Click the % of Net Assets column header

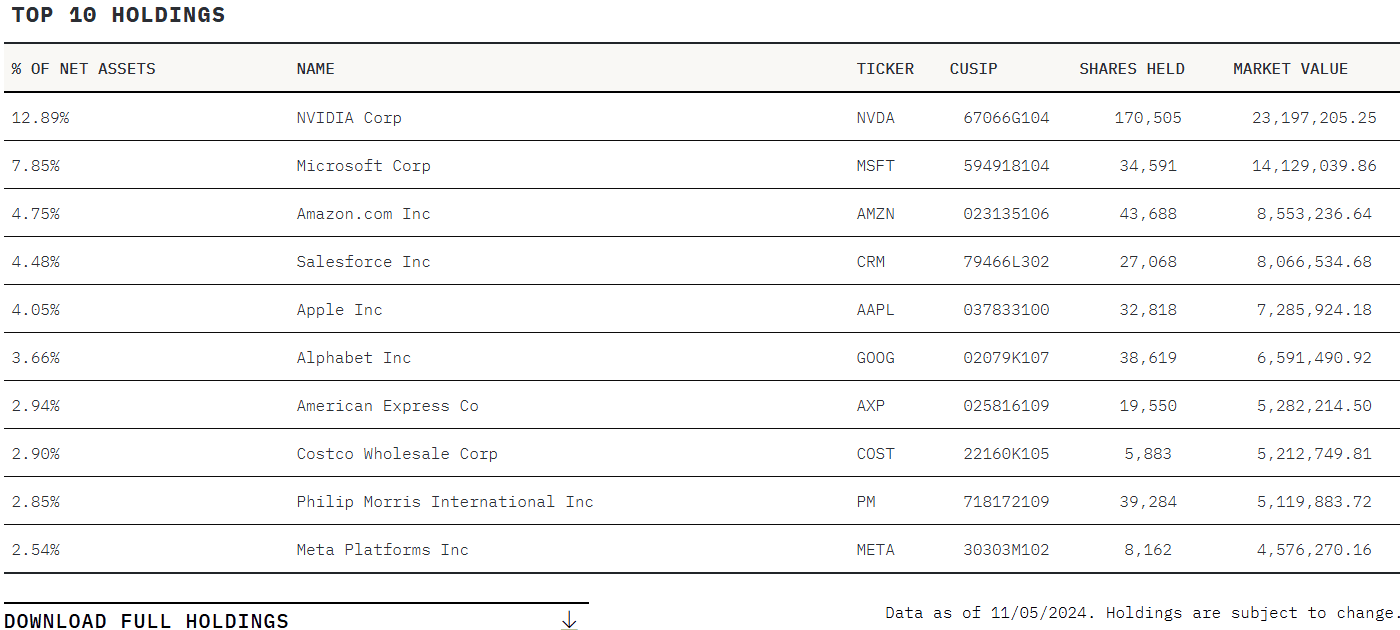click(84, 69)
